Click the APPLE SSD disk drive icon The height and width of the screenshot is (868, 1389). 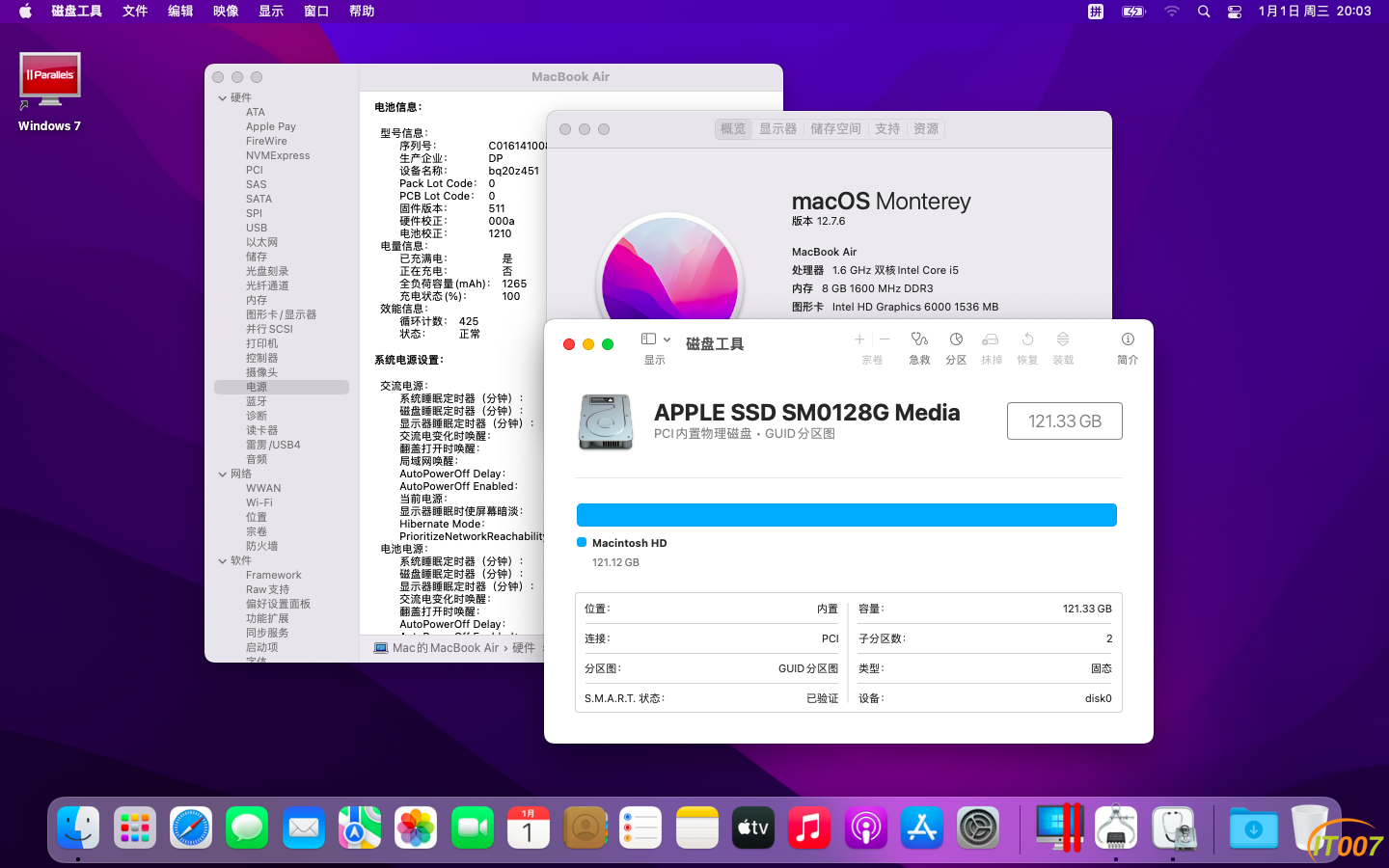pyautogui.click(x=606, y=421)
